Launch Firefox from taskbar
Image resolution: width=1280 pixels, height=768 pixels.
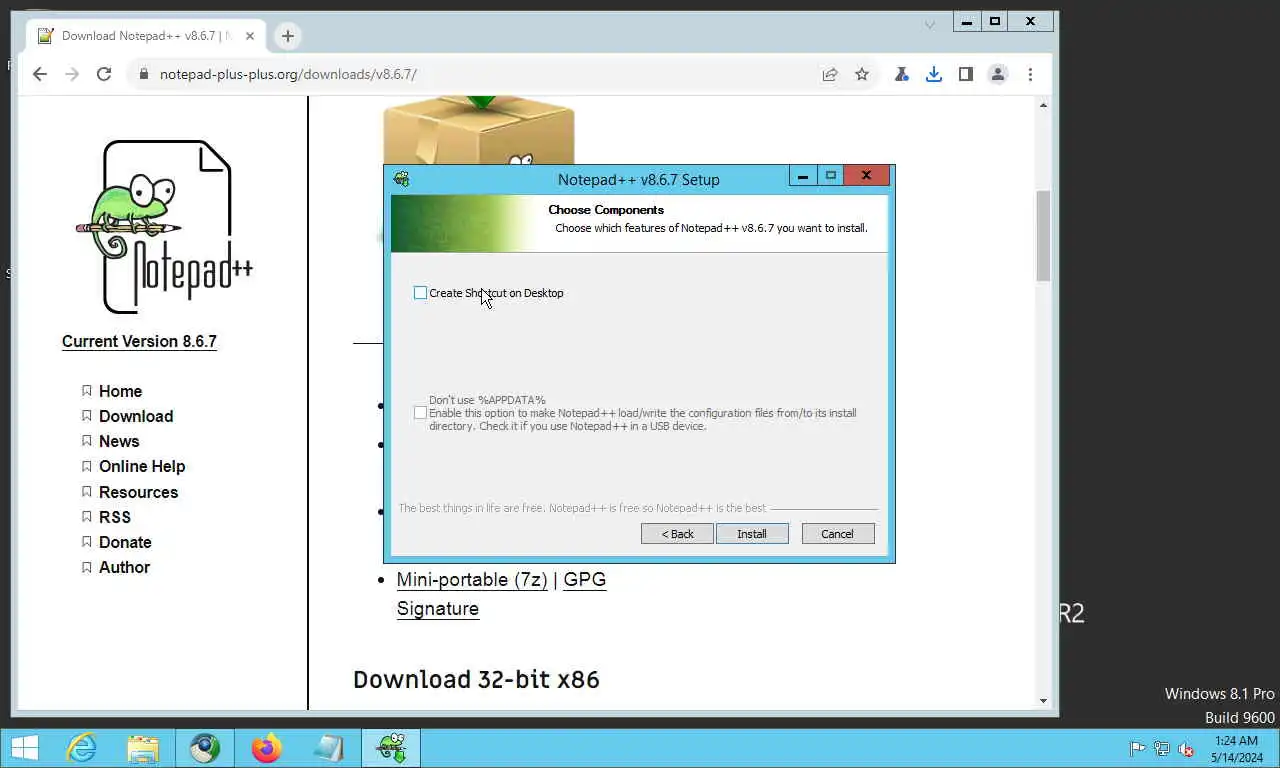[267, 748]
